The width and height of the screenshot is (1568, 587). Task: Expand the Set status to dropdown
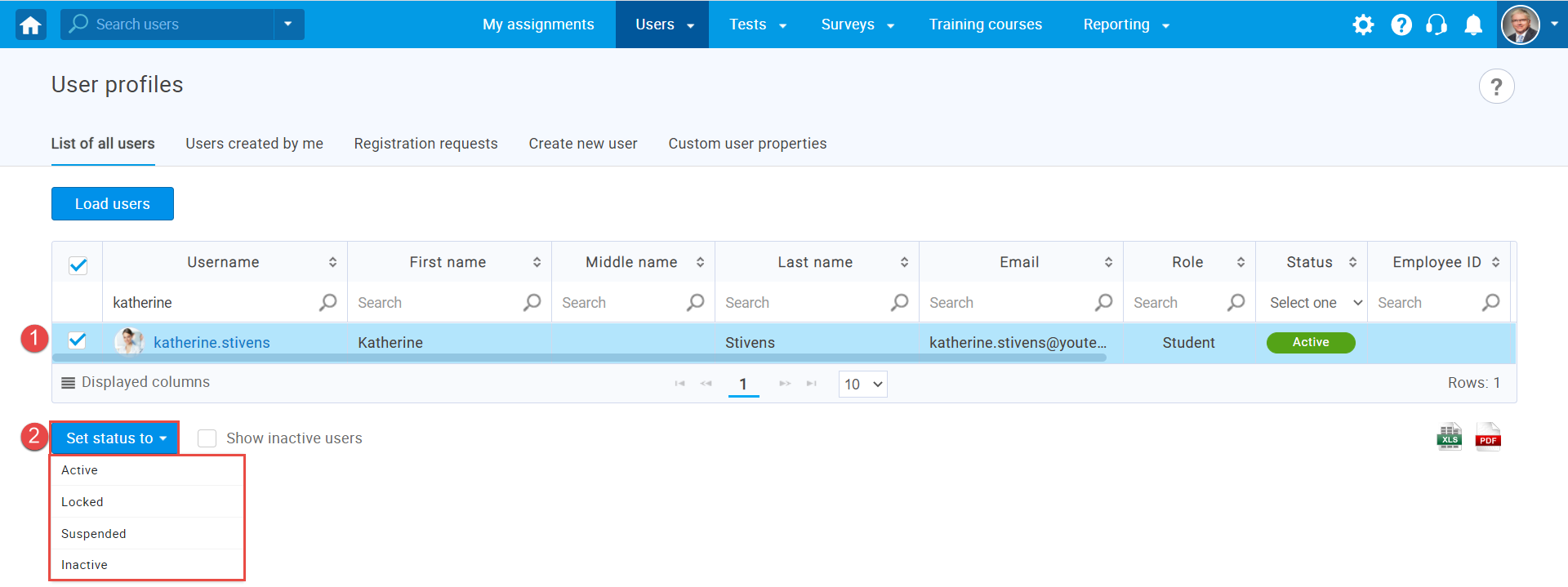tap(115, 438)
